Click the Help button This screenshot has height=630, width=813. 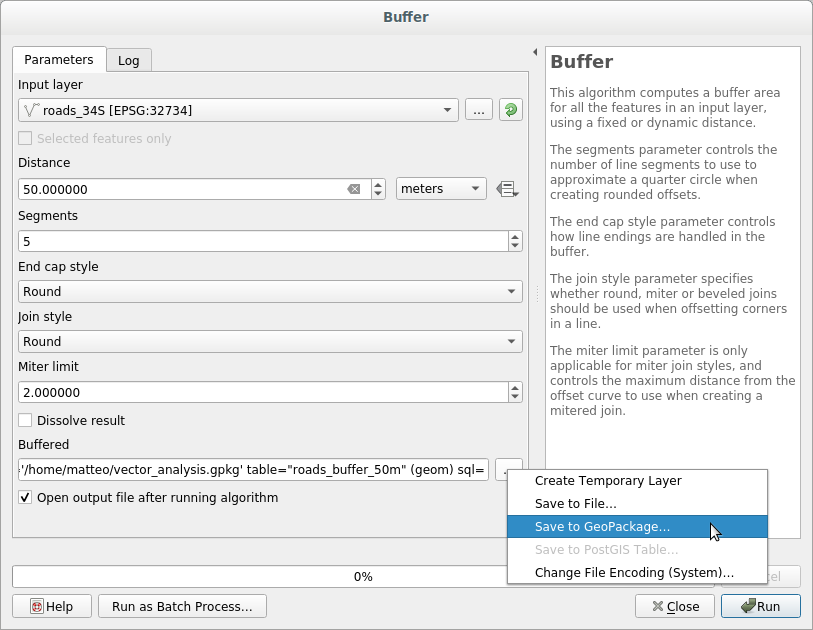click(52, 606)
